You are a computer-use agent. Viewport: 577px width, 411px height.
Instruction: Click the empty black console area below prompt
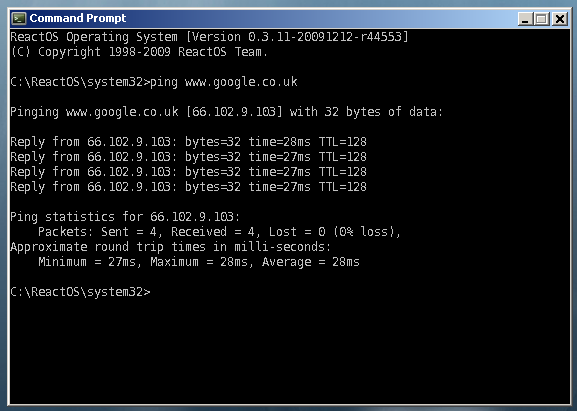coord(289,353)
